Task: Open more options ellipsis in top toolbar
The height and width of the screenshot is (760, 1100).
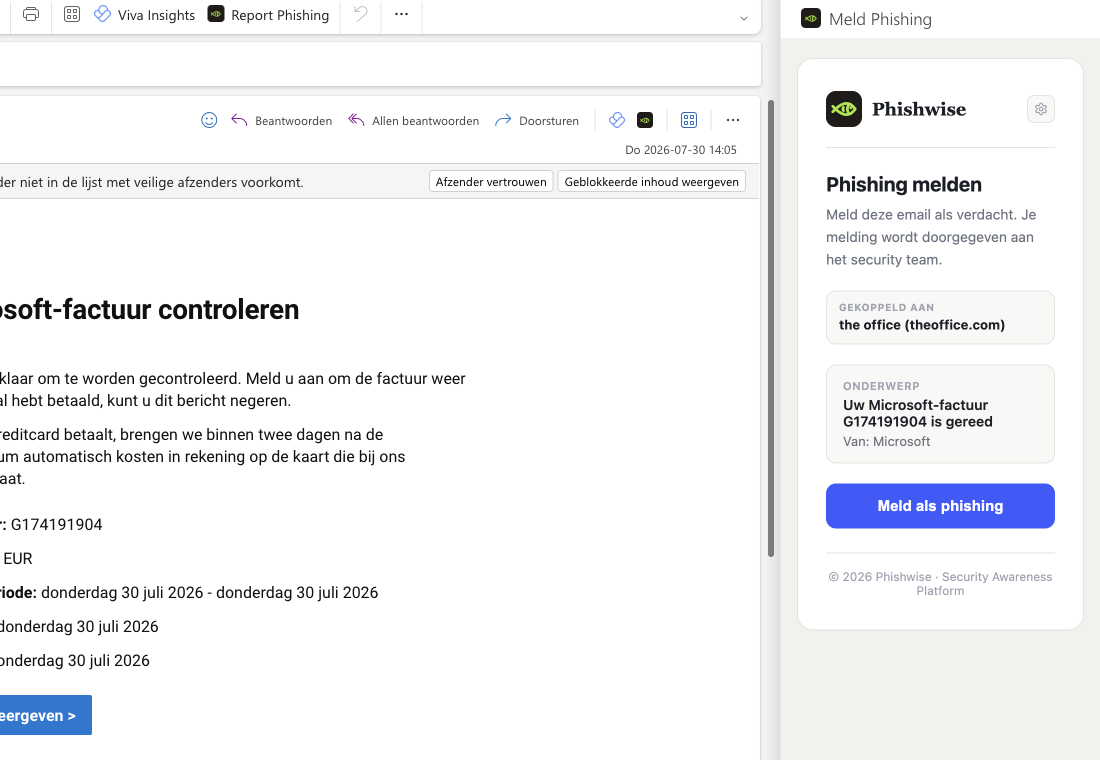Action: [x=401, y=14]
